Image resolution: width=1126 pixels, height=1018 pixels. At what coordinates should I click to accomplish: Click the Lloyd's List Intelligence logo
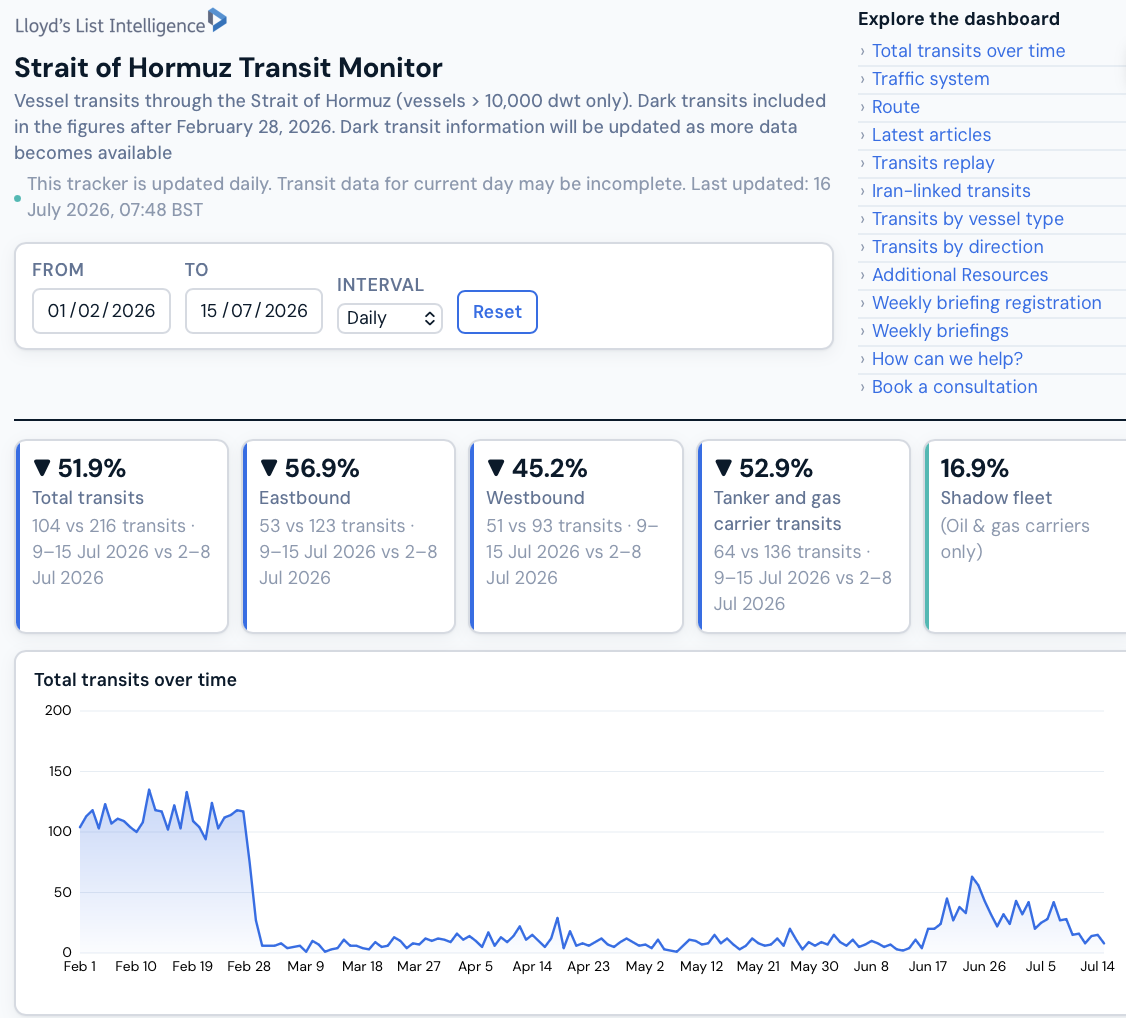(x=121, y=22)
